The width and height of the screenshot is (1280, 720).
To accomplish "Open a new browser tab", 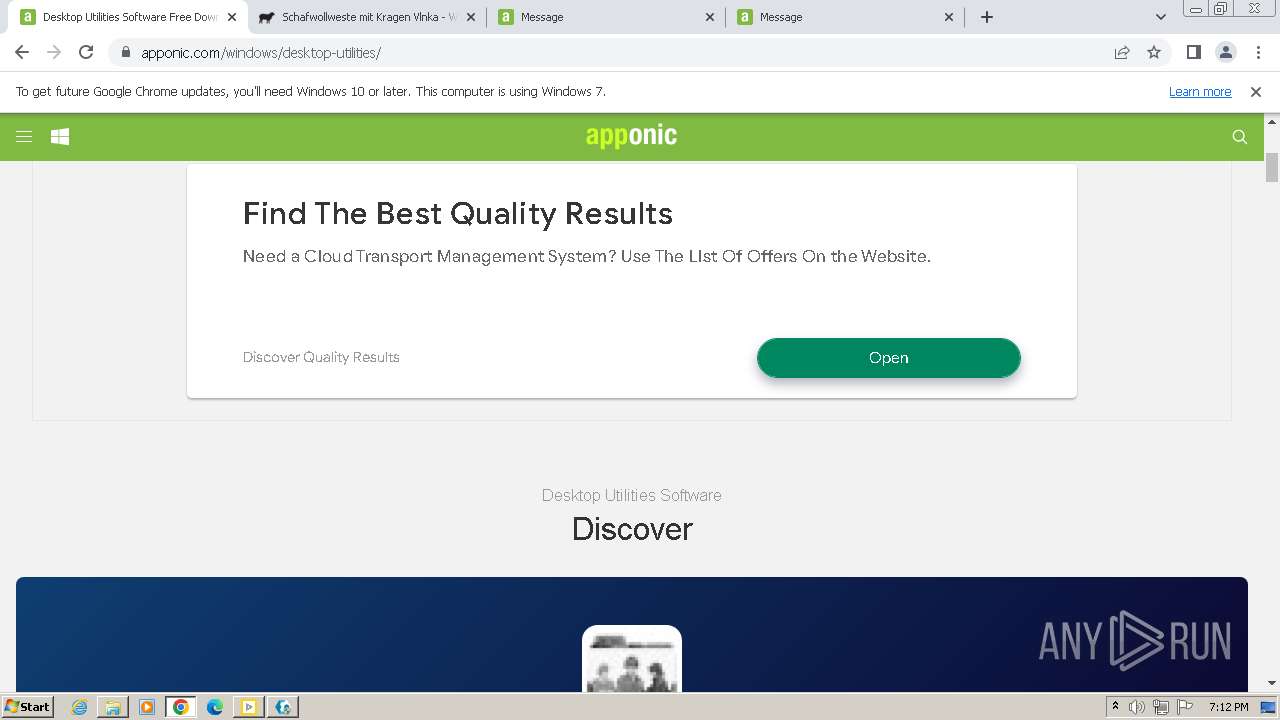I will point(987,17).
